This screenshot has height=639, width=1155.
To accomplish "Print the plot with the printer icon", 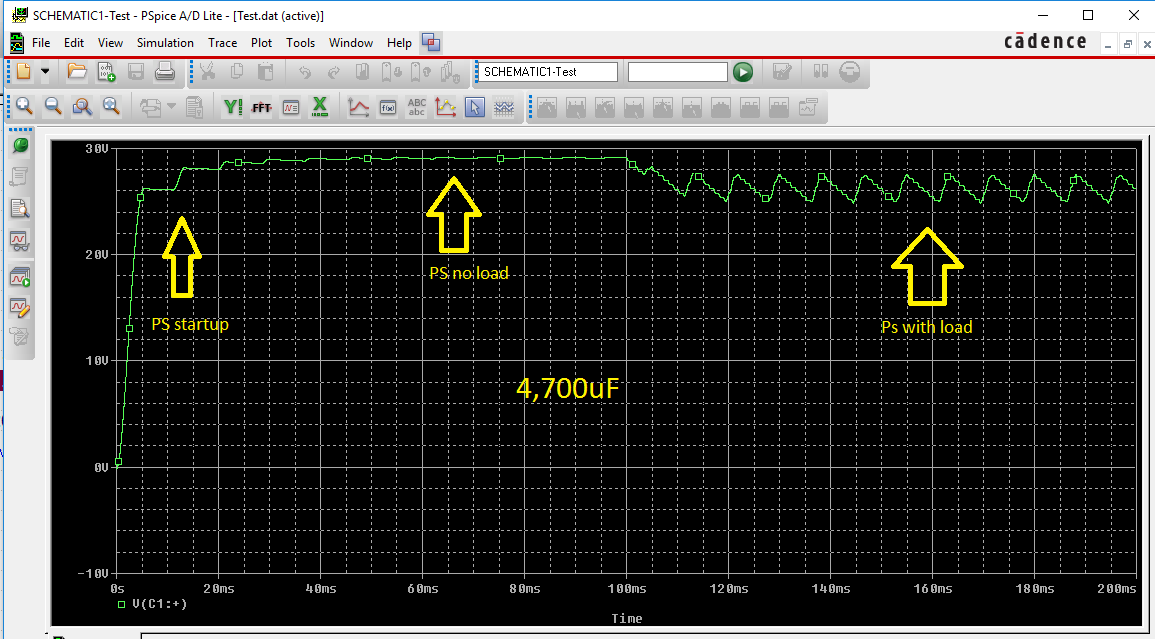I will pos(164,71).
